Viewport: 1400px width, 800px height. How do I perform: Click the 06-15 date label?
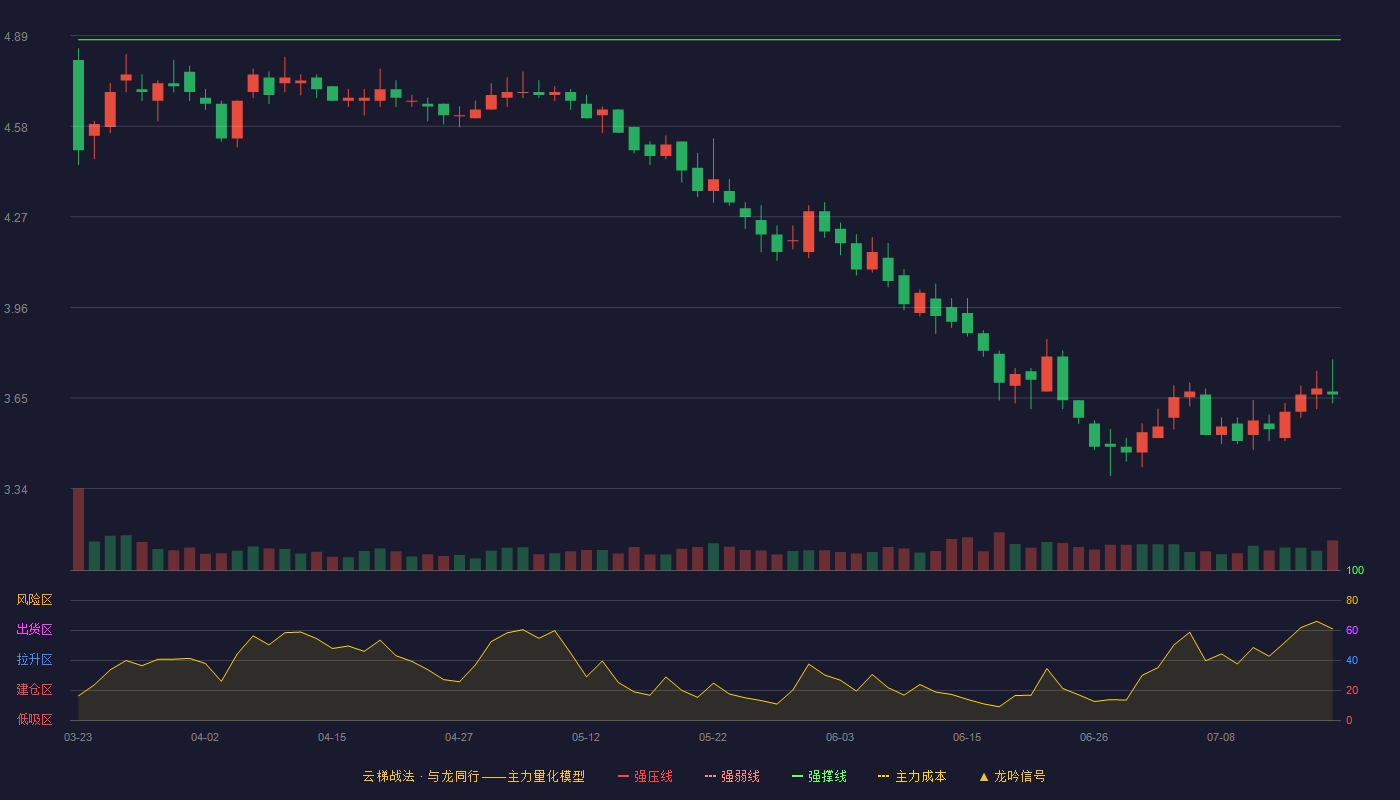pyautogui.click(x=967, y=737)
